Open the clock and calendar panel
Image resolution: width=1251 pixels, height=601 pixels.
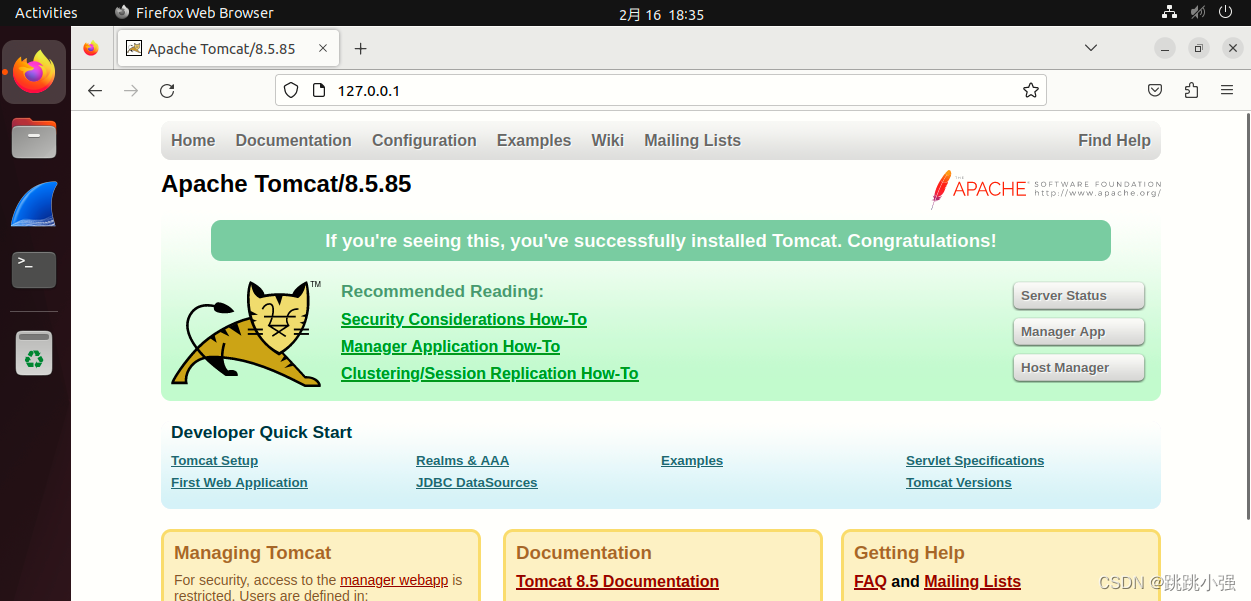pos(662,14)
